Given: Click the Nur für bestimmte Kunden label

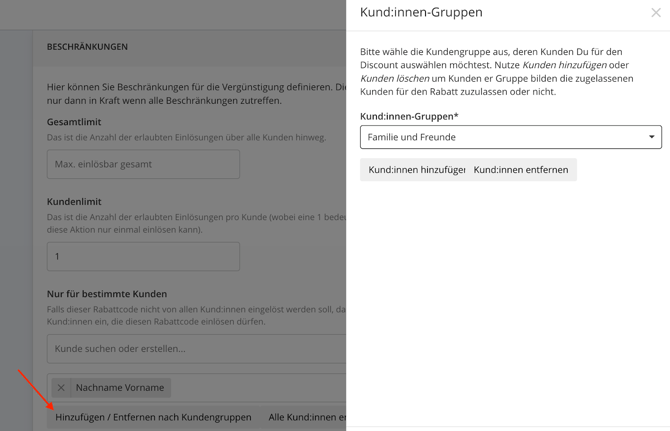Looking at the screenshot, I should 107,294.
